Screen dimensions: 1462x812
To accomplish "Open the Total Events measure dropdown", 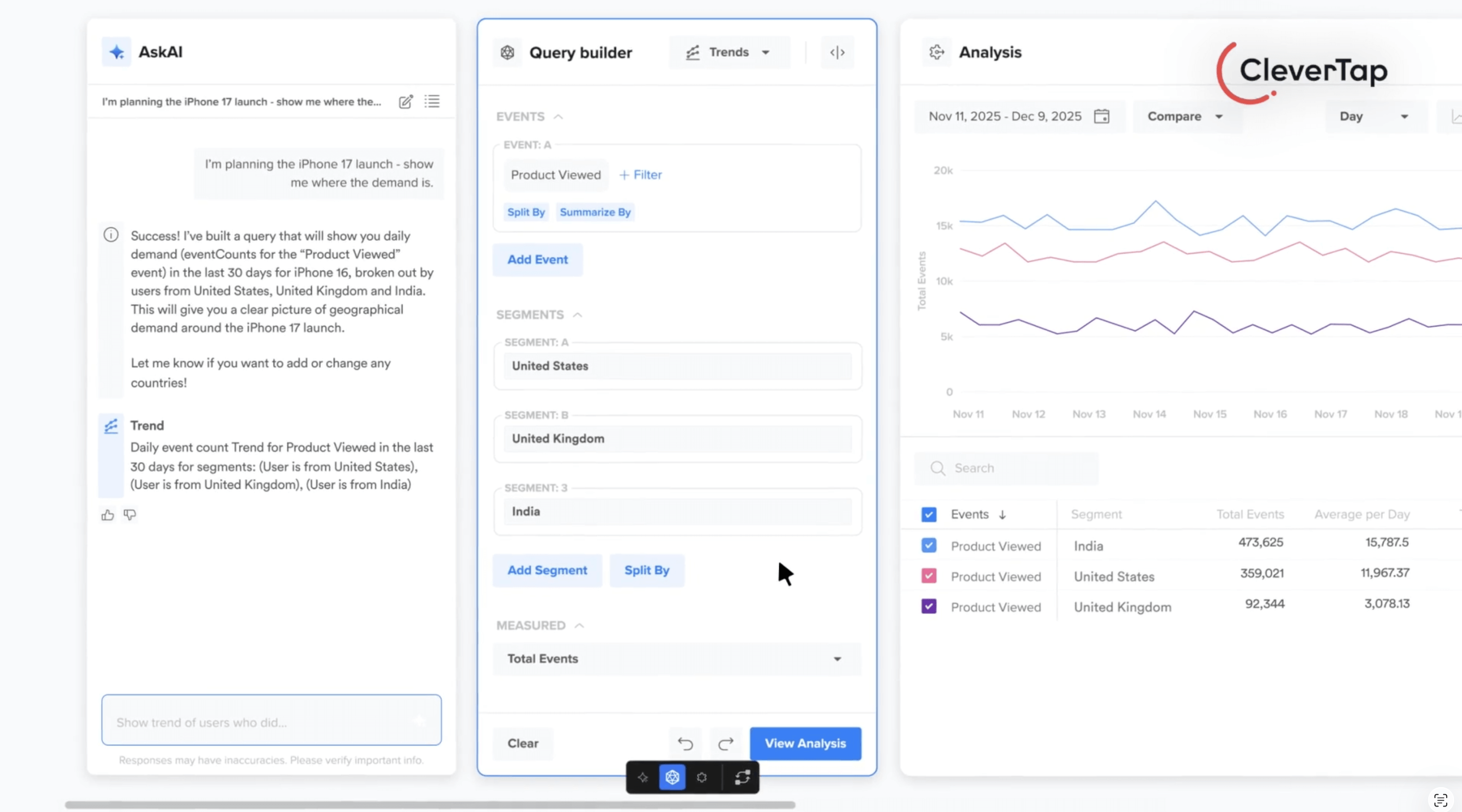I will point(676,659).
